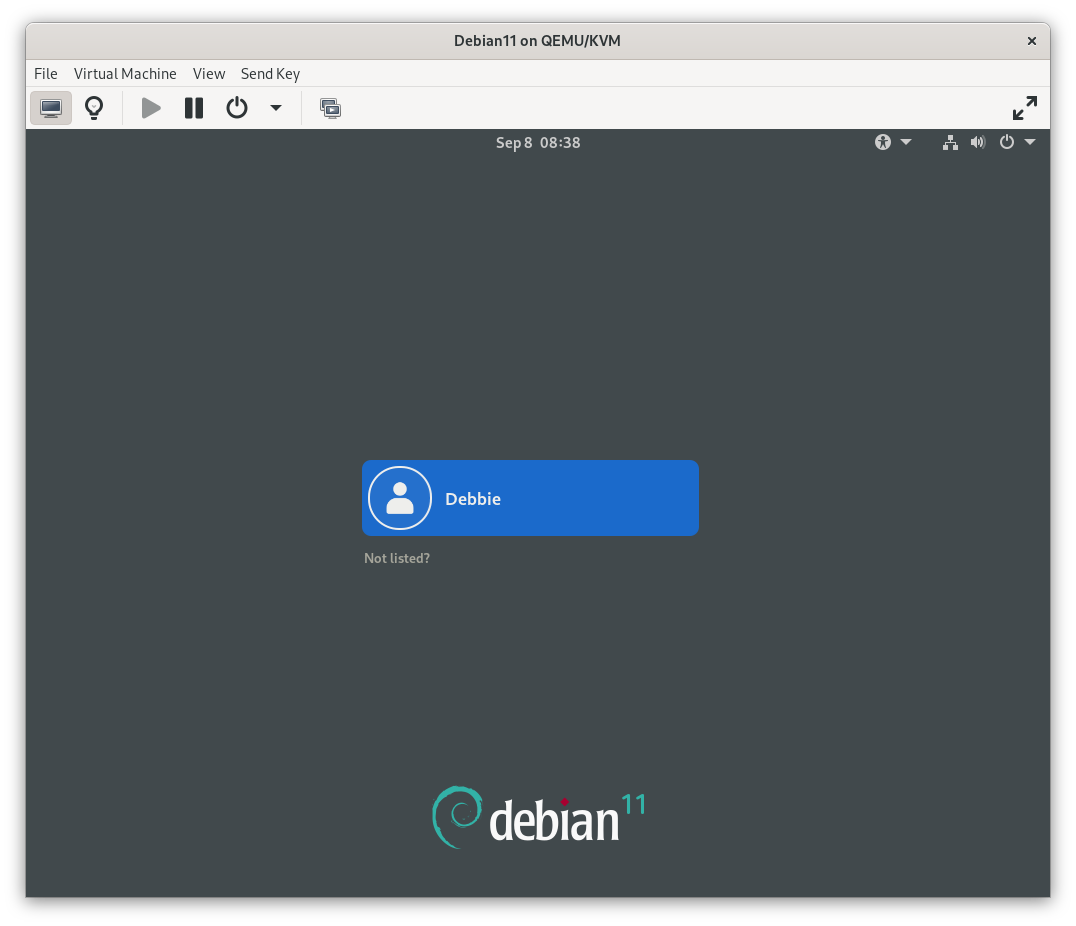
Task: Open the virtual machine snapshots manager
Action: click(x=330, y=108)
